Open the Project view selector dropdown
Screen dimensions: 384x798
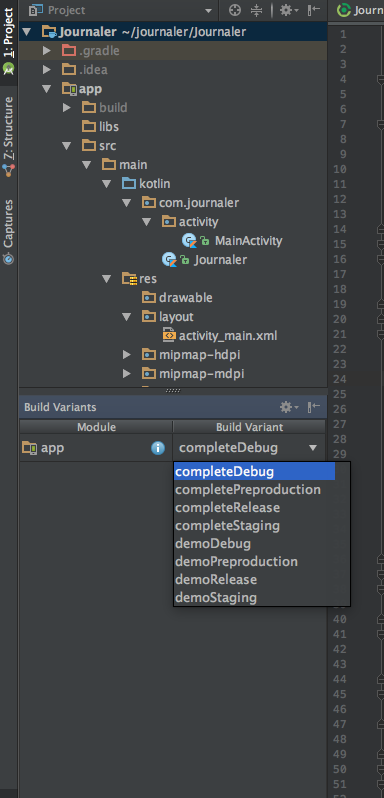(121, 10)
